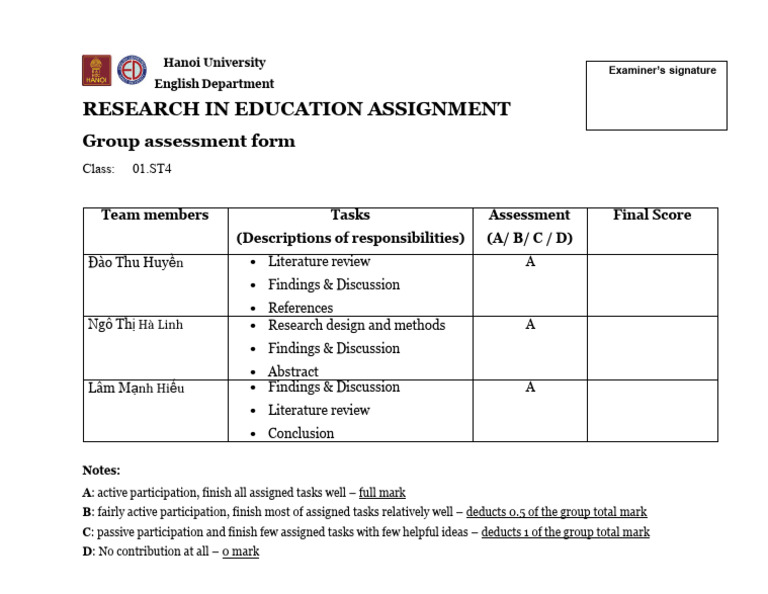Click the 'Hanoi University' header text
This screenshot has height=594, width=768.
coord(215,63)
